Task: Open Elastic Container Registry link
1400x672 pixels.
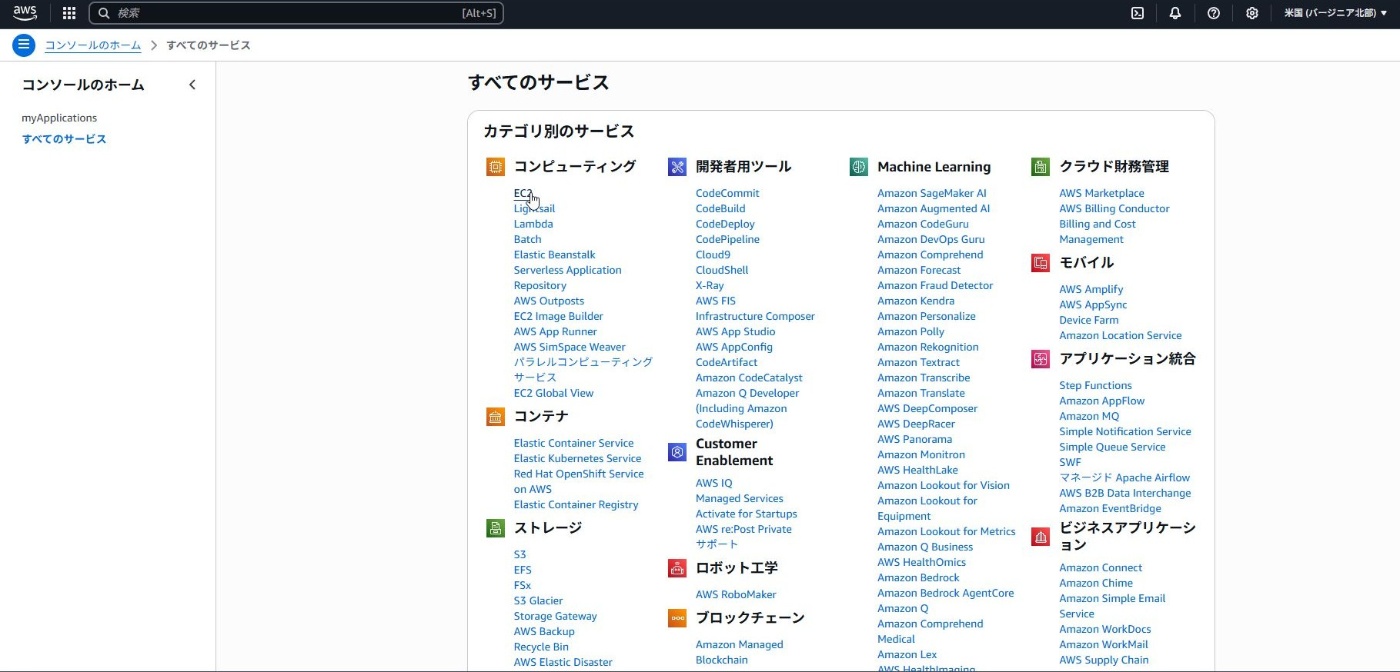Action: (x=576, y=505)
